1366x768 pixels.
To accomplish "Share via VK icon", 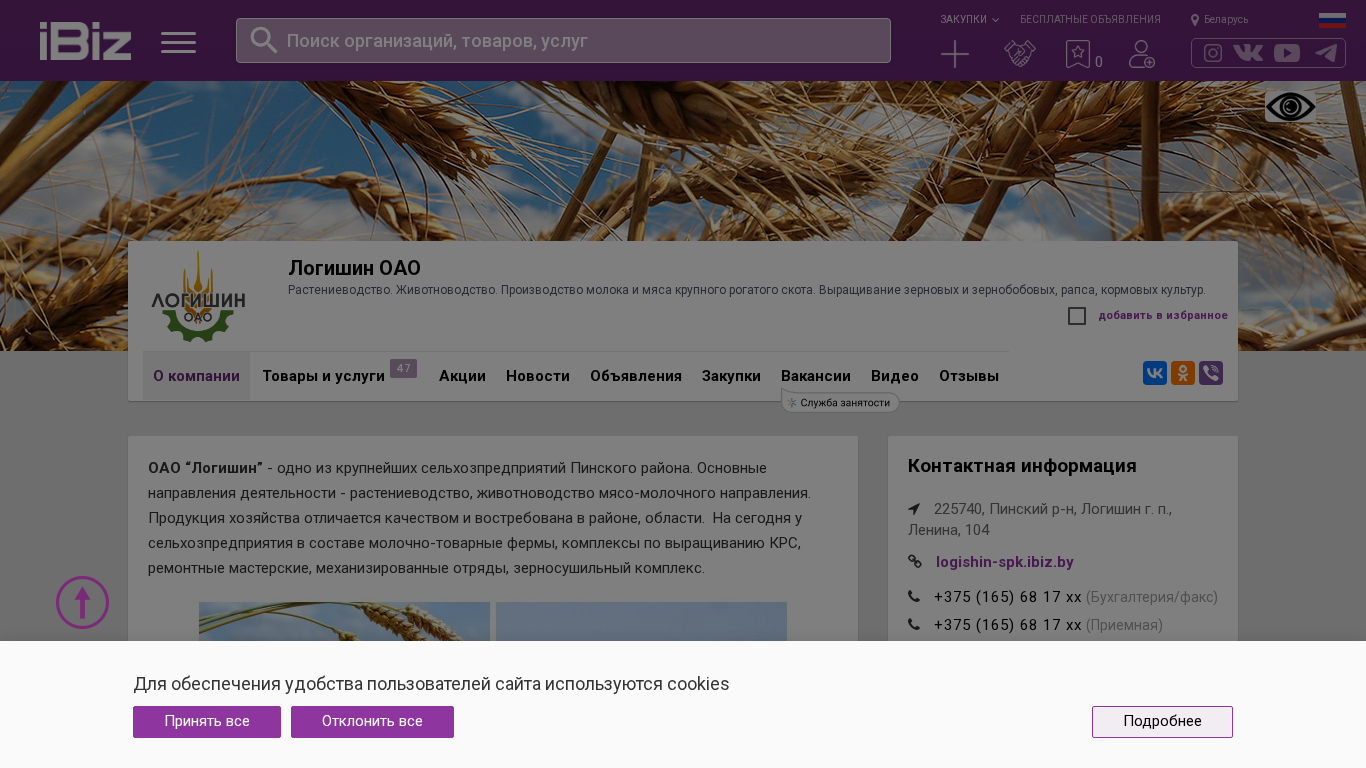I will [1155, 373].
